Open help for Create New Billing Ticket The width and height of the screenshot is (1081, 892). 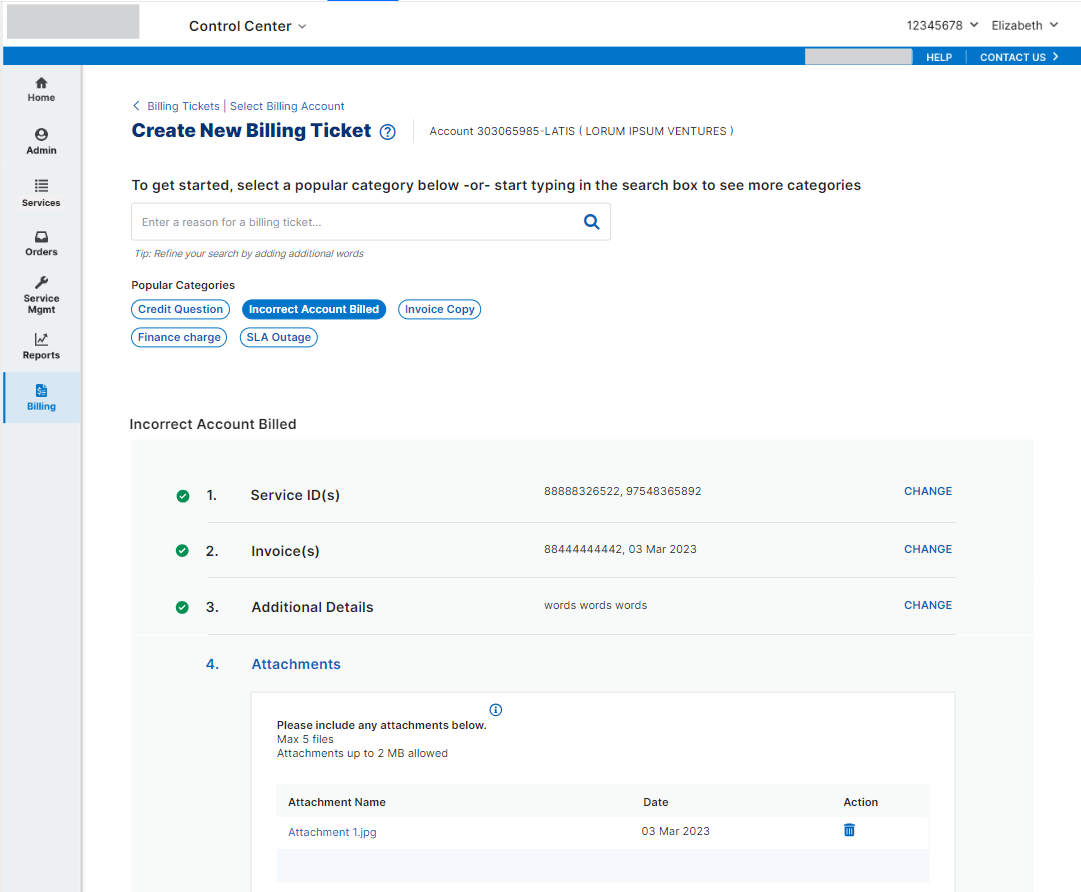click(x=387, y=131)
